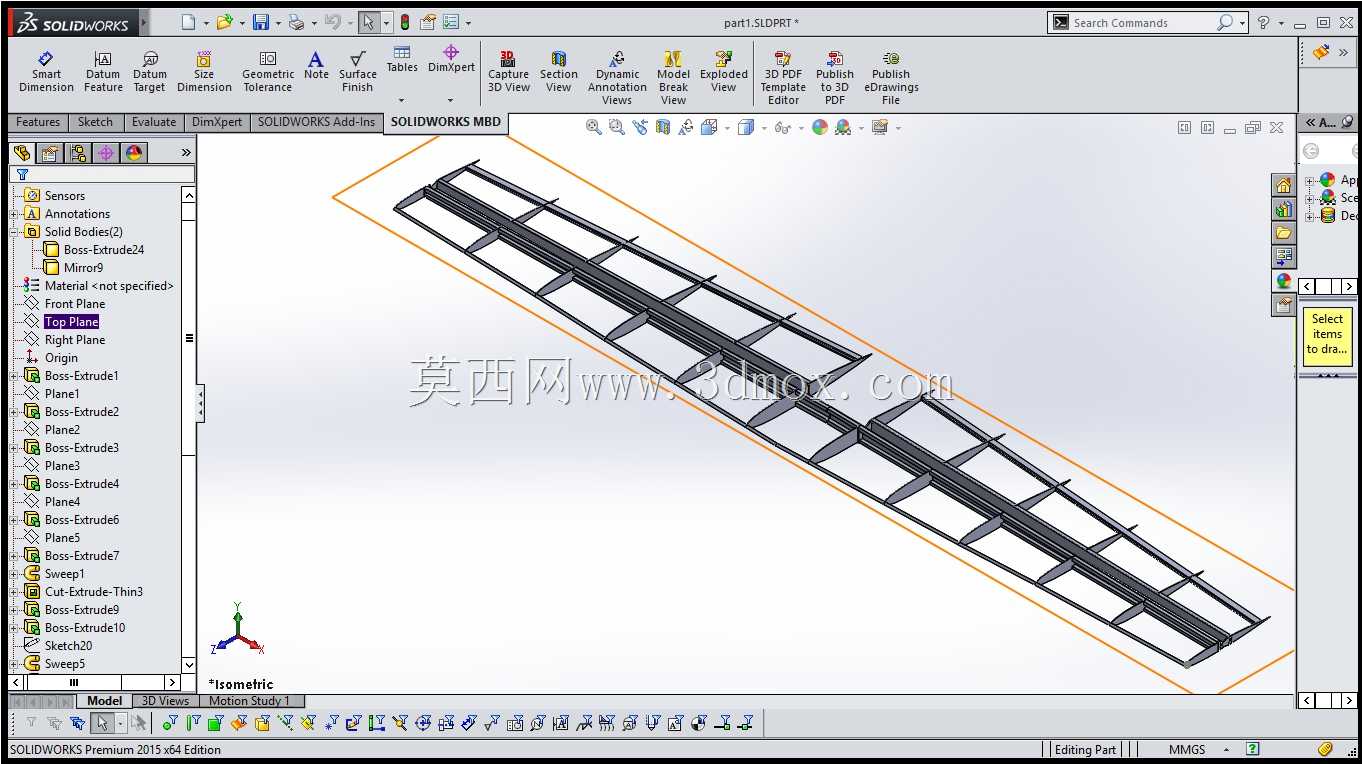Open the 3D PDF Template Editor
Viewport: 1362px width, 764px height.
(783, 78)
